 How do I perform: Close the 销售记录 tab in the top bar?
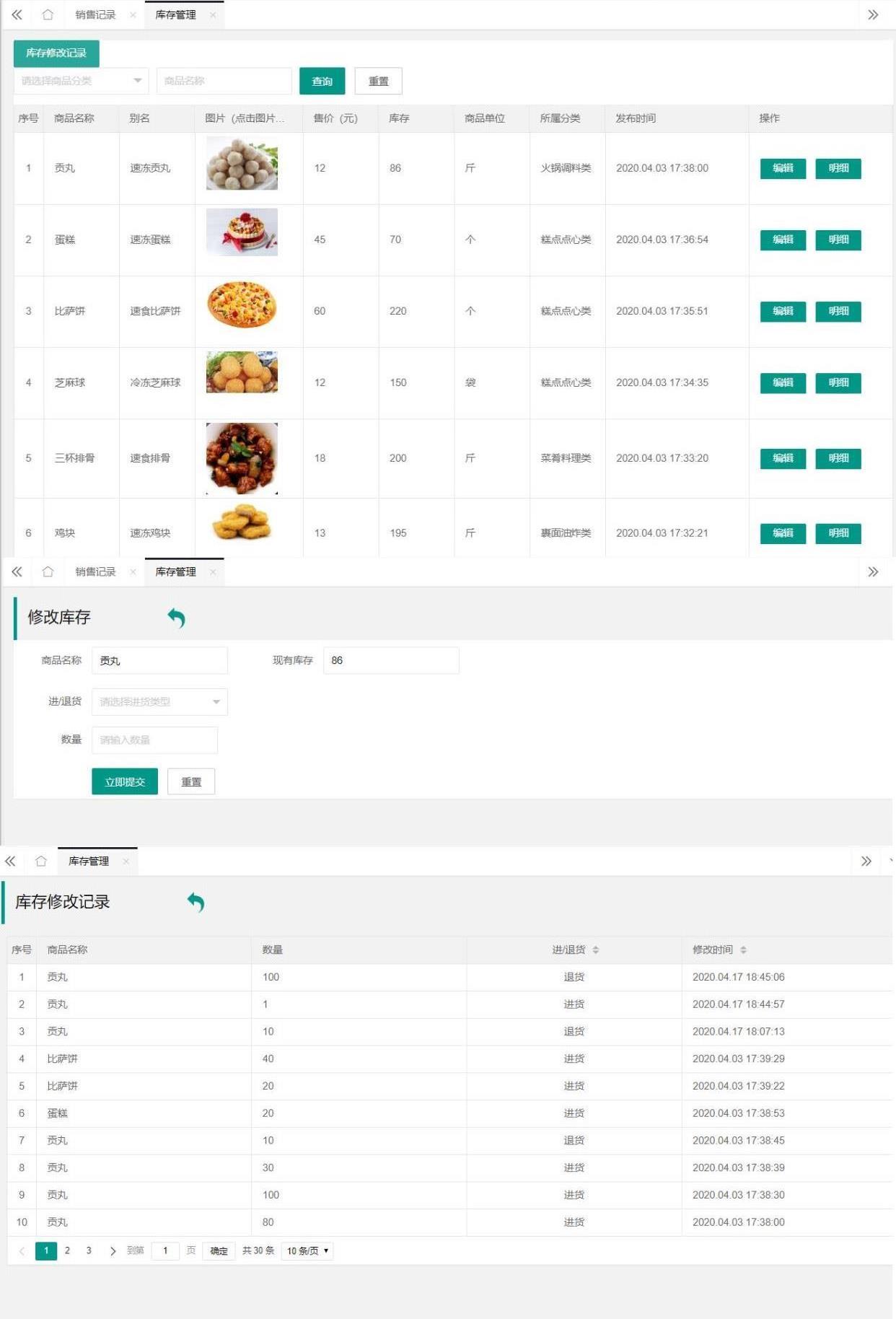[x=133, y=14]
